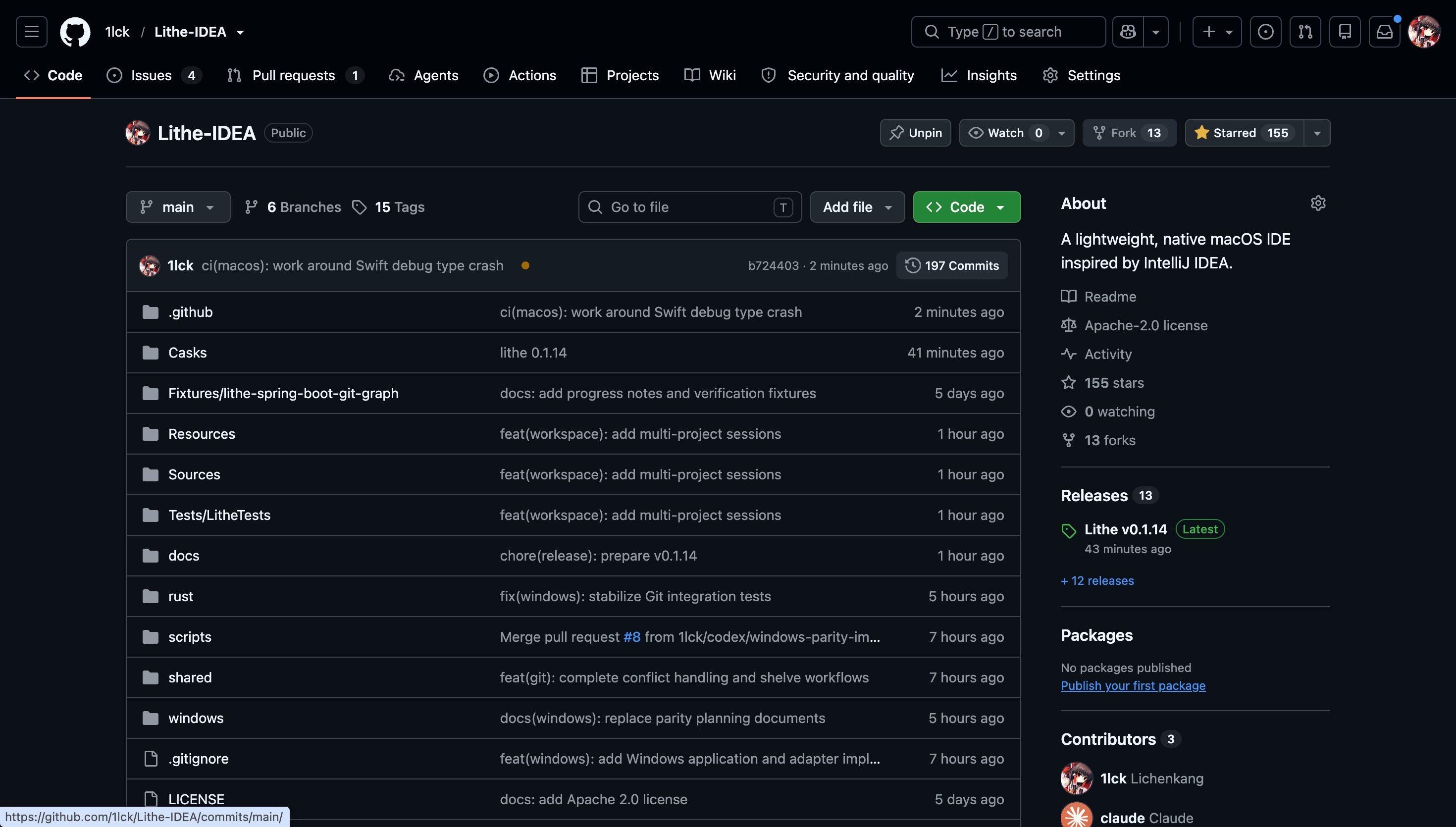Open the Pull requests tab
The width and height of the screenshot is (1456, 827).
pos(295,76)
